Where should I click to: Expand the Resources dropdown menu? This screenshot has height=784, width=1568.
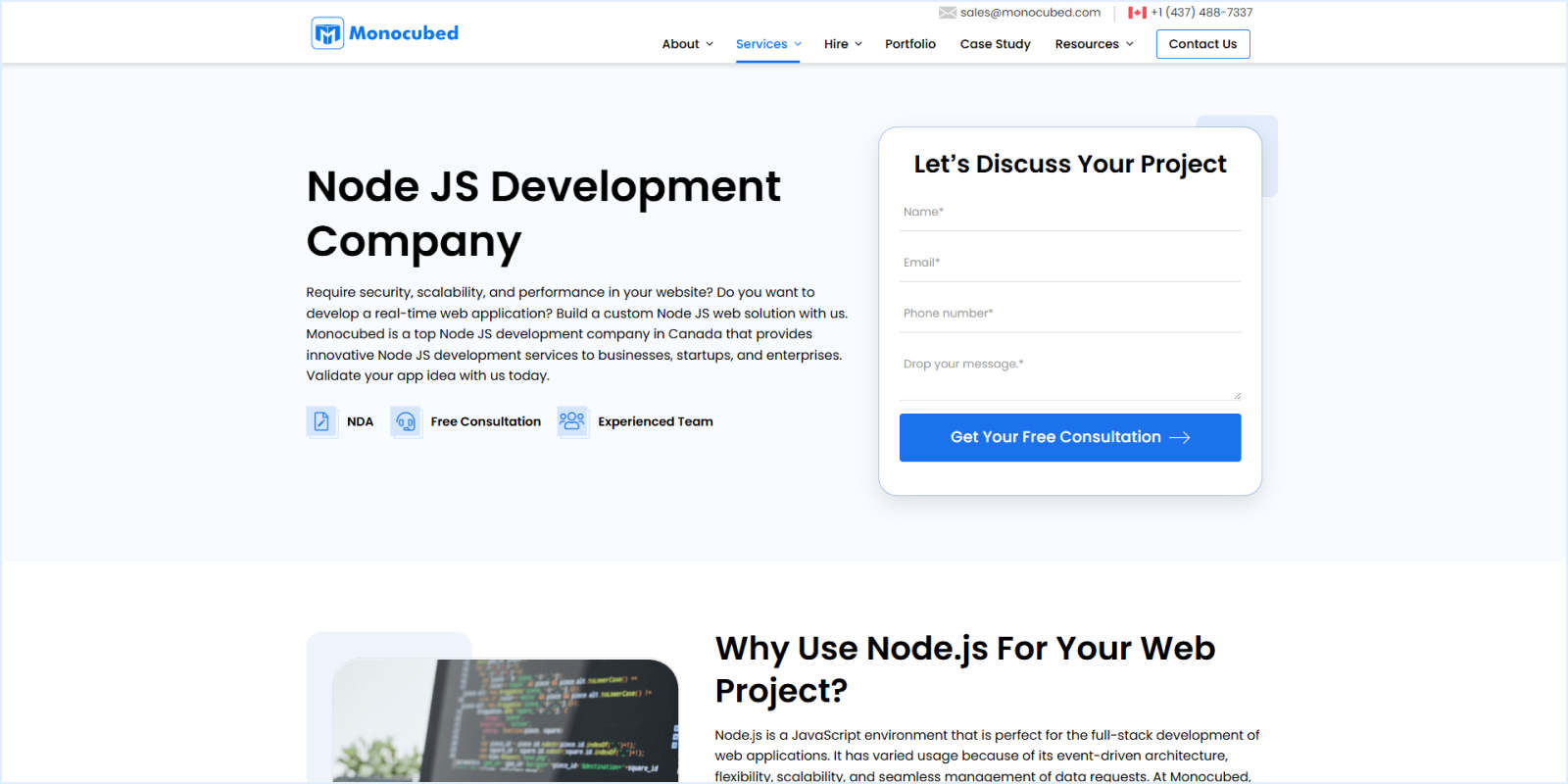[1094, 44]
